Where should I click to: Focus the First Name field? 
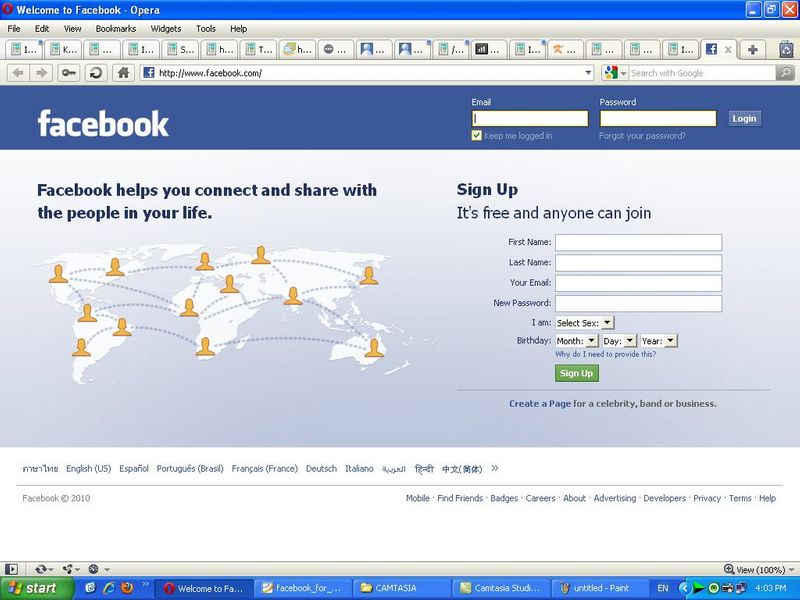[639, 242]
